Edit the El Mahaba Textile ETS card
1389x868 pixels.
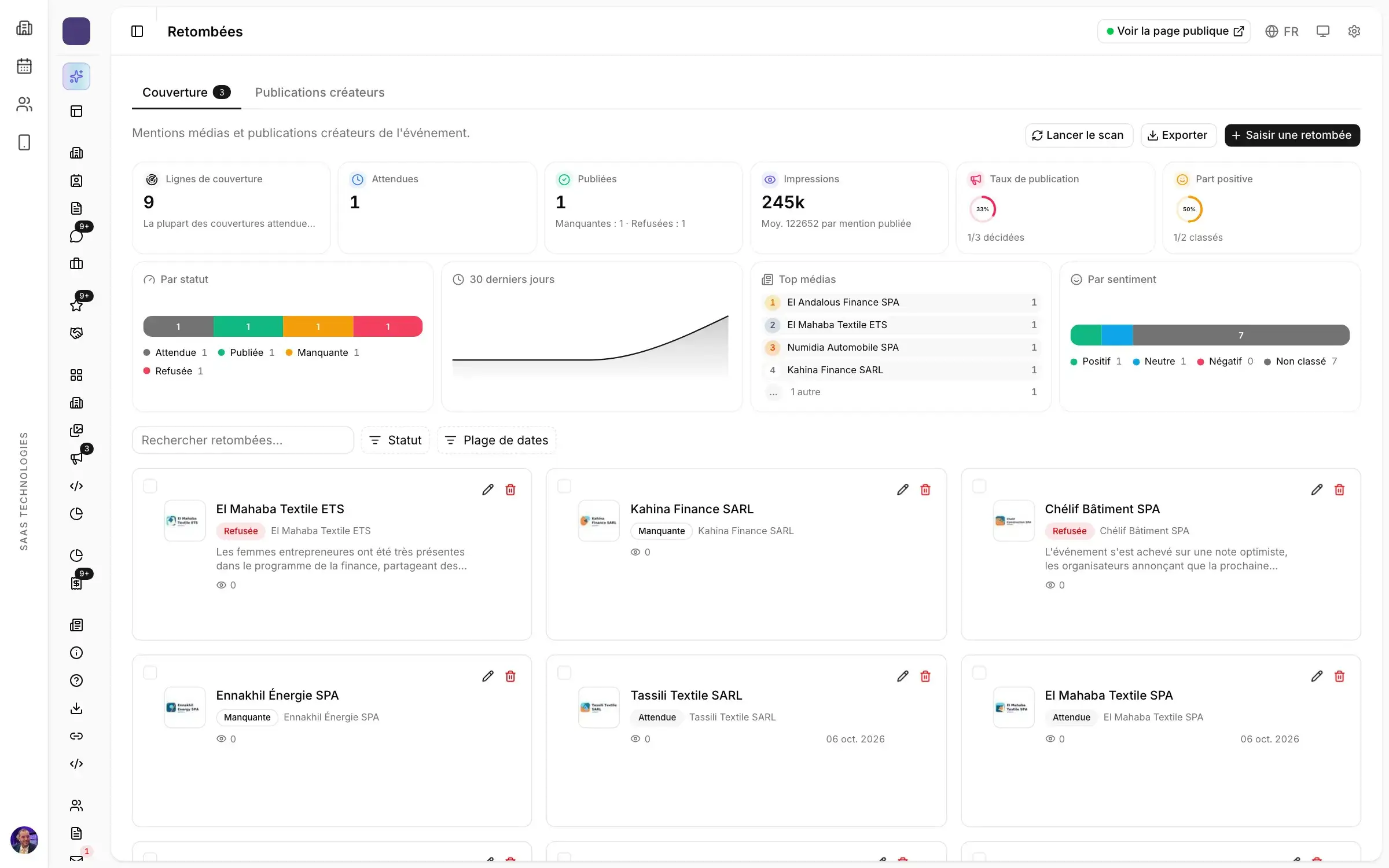point(488,490)
